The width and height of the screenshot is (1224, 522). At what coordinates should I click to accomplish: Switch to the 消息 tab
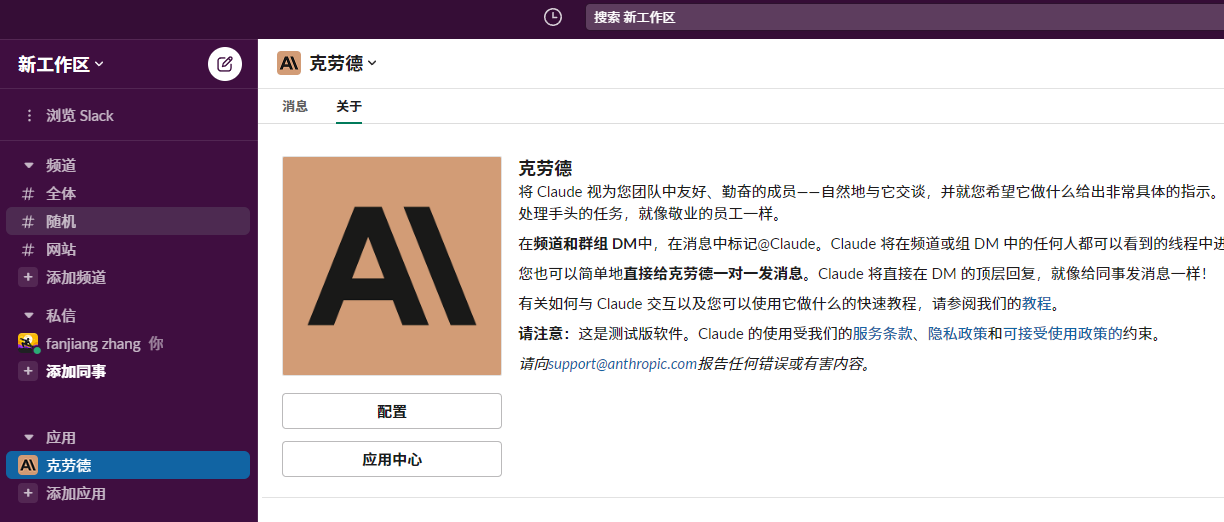(295, 106)
